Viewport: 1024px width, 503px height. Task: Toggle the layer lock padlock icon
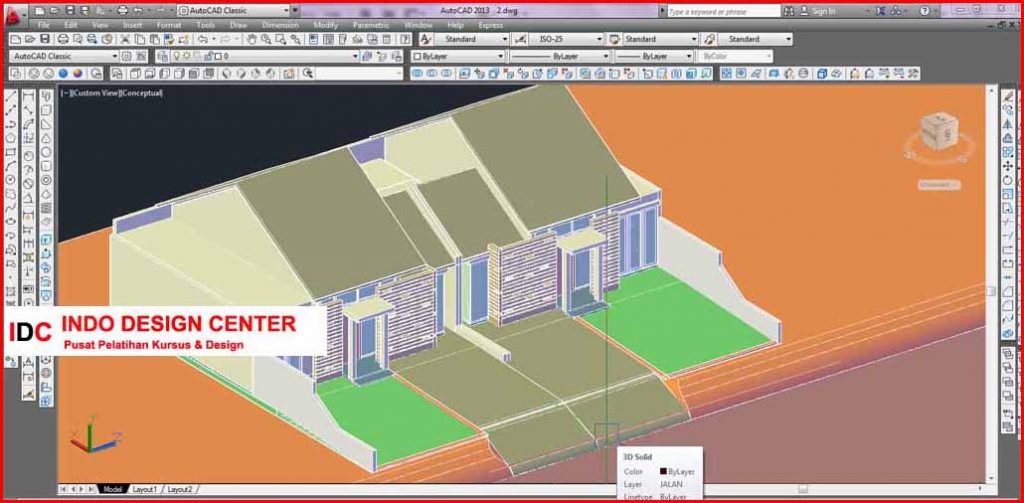coord(208,56)
